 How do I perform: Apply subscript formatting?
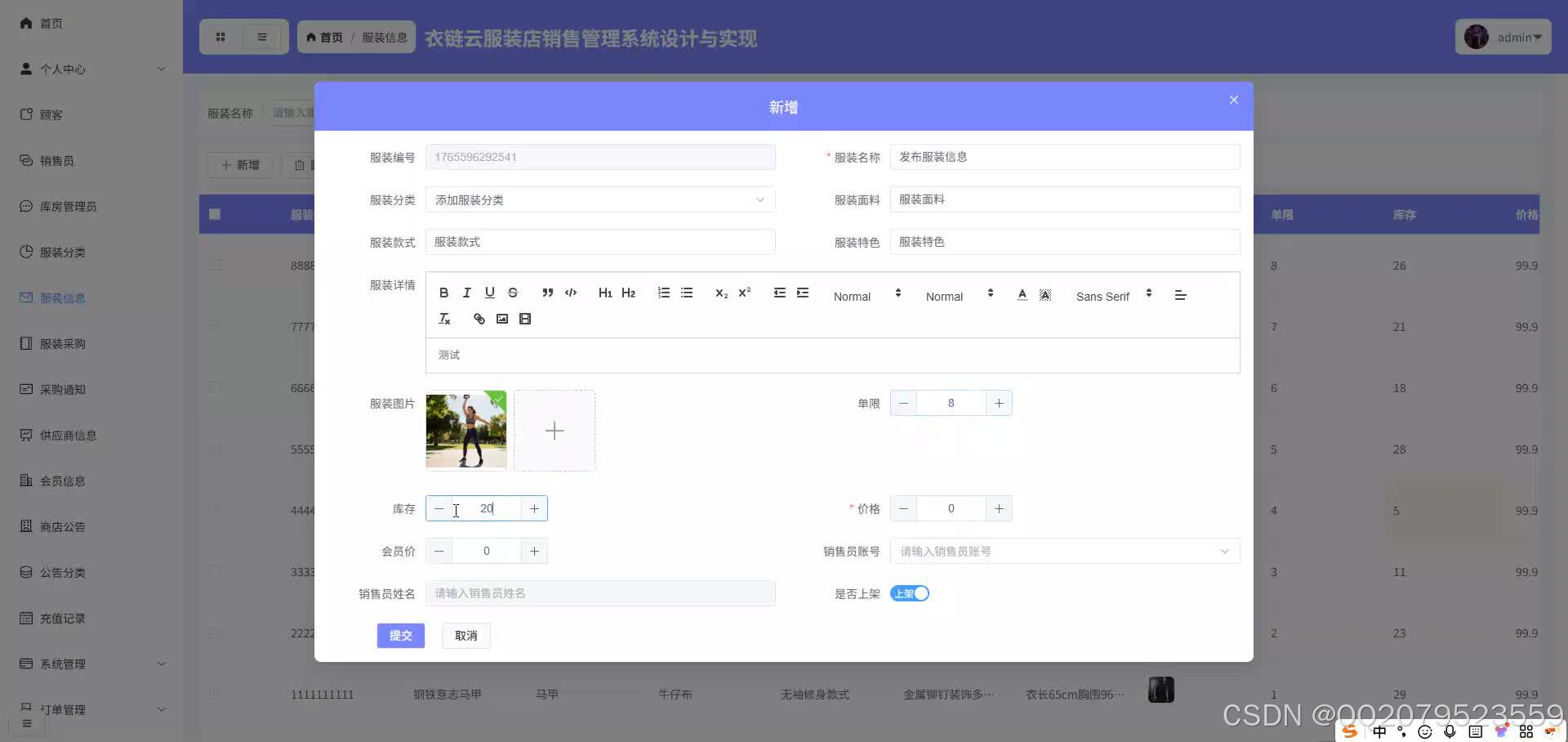click(x=721, y=293)
